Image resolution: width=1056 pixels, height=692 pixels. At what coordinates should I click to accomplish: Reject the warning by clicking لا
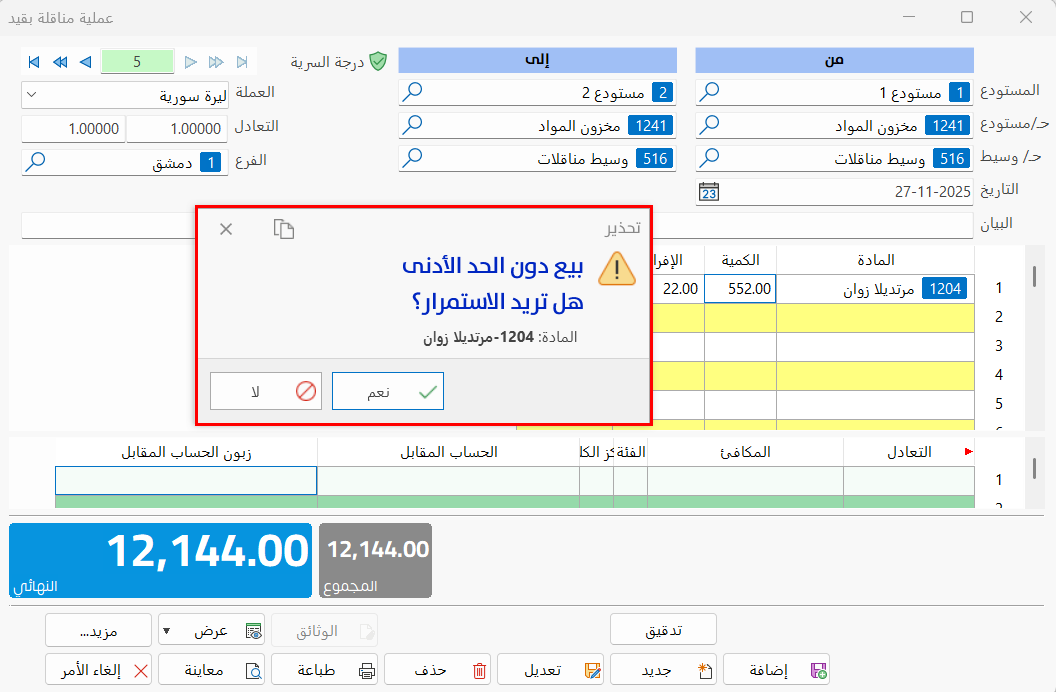265,390
